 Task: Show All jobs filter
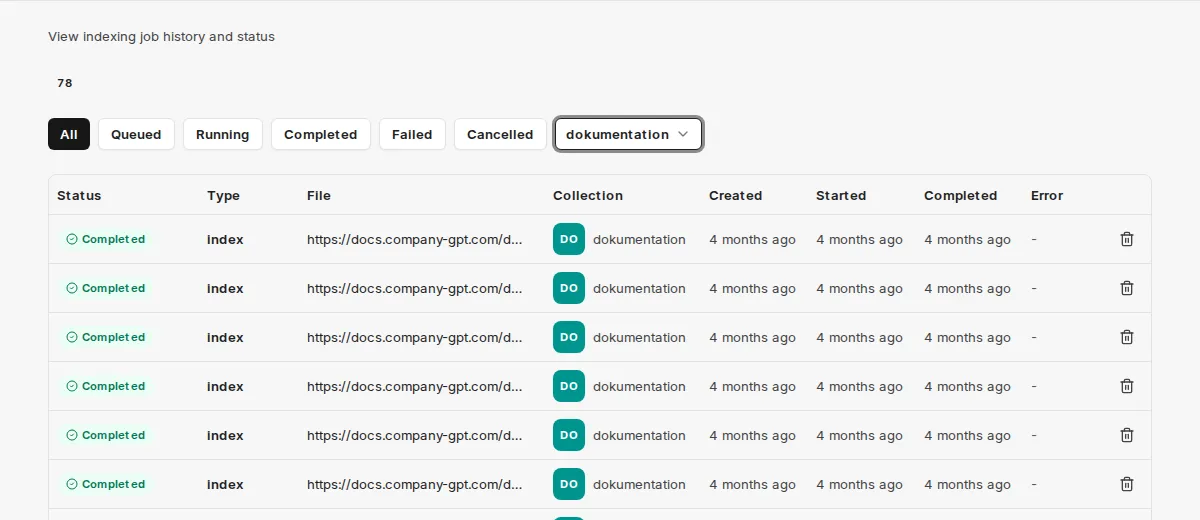click(69, 134)
